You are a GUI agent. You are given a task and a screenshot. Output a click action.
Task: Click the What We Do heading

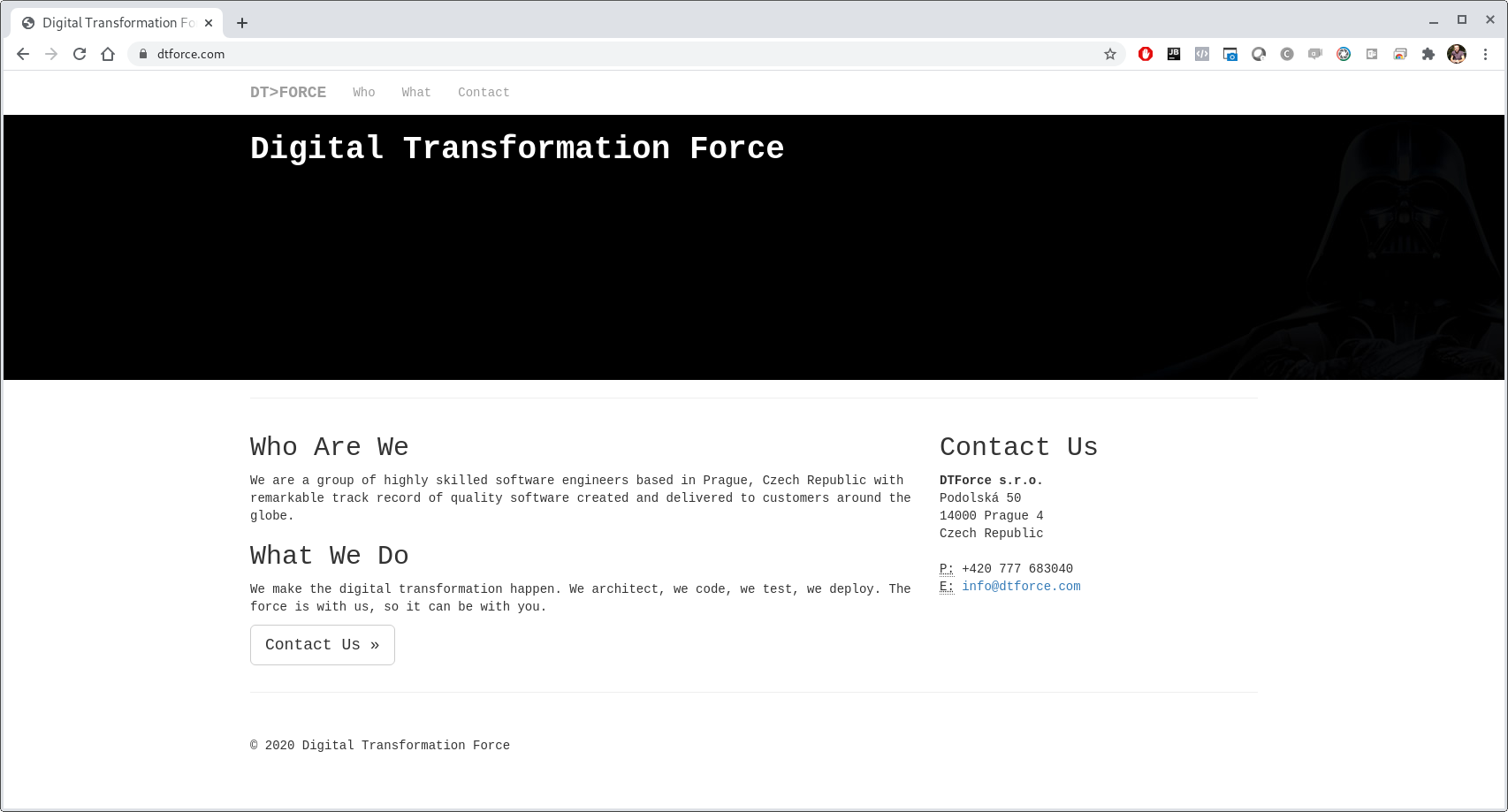[329, 556]
